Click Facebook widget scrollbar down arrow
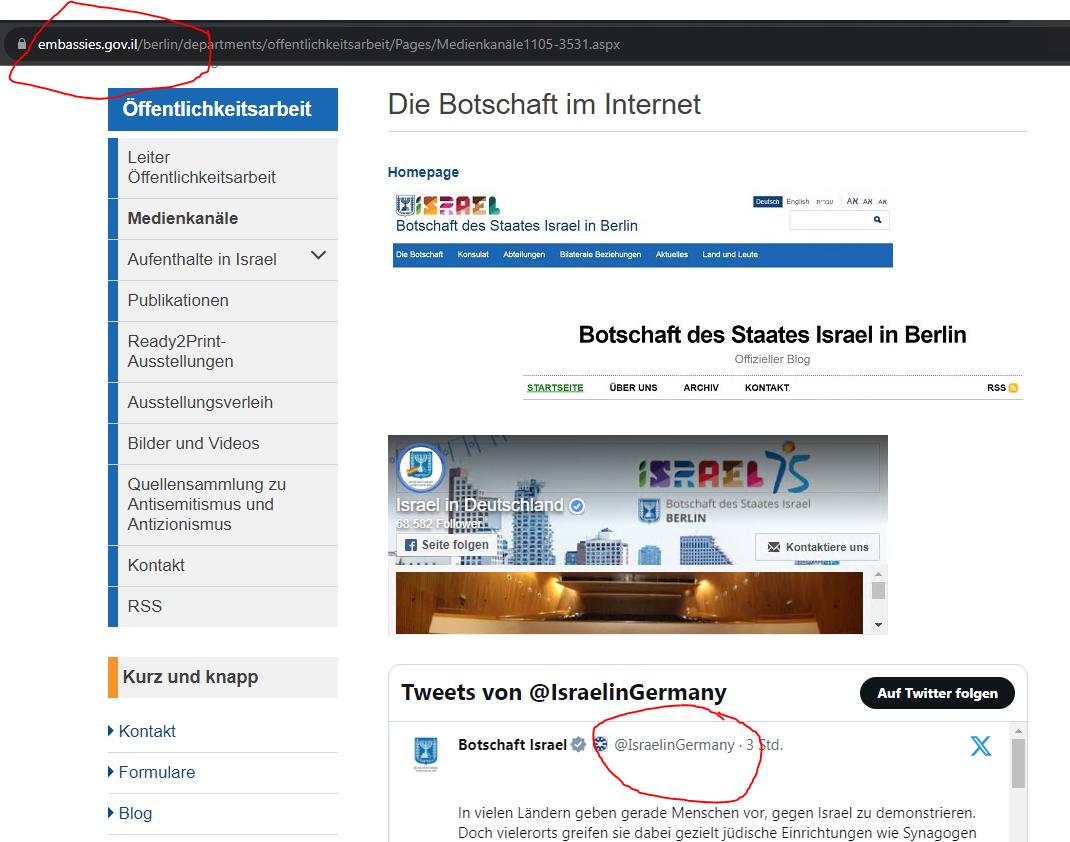The image size is (1070, 842). click(878, 625)
